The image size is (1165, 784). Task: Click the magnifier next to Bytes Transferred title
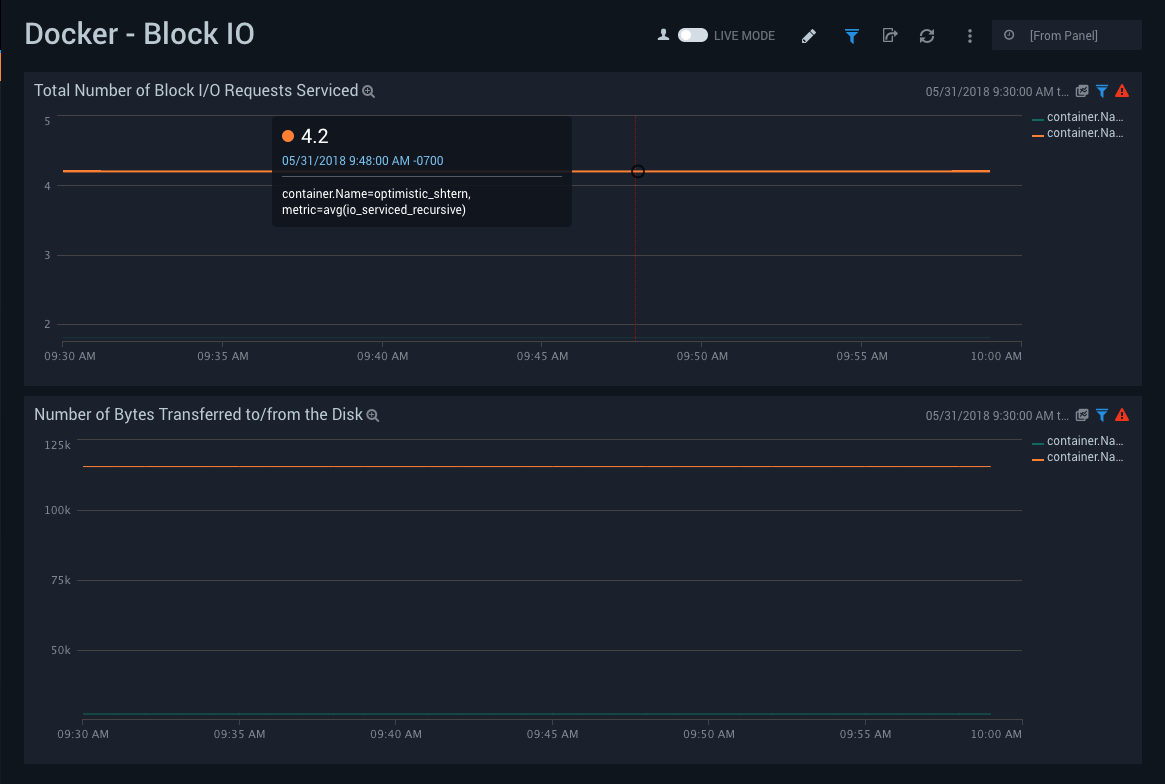373,415
